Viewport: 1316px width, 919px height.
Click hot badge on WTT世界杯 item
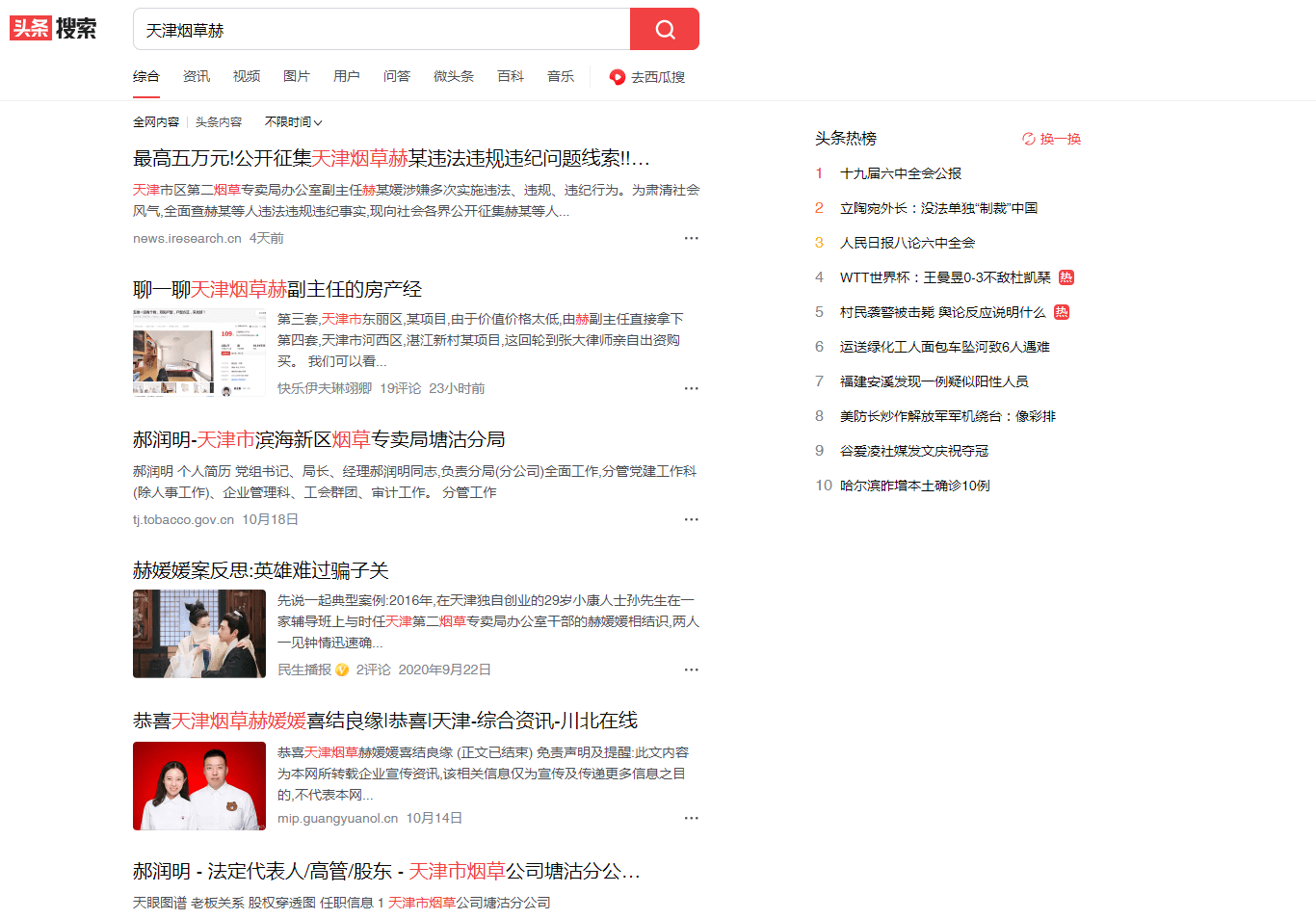point(1066,277)
